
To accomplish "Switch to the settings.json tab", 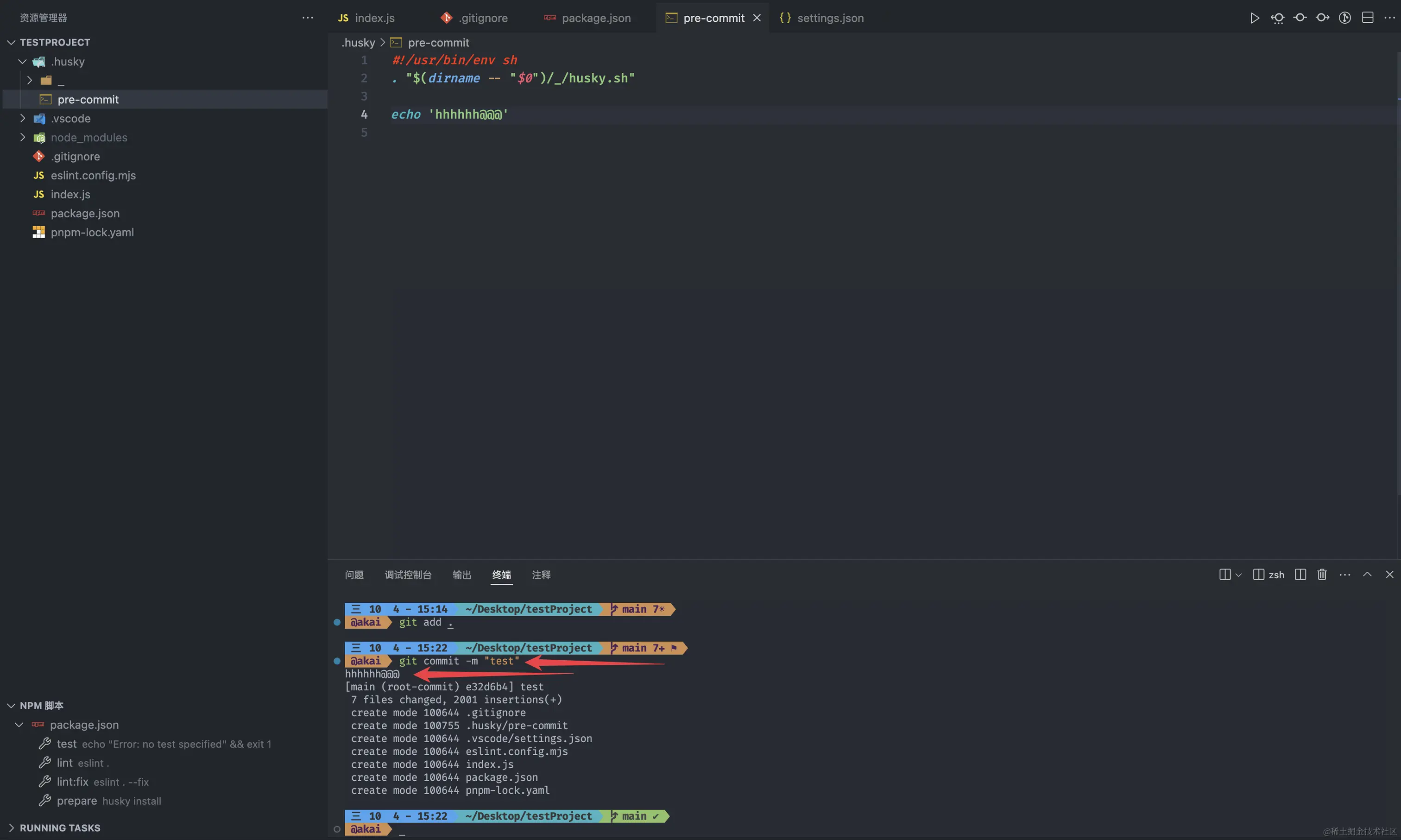I will (829, 18).
